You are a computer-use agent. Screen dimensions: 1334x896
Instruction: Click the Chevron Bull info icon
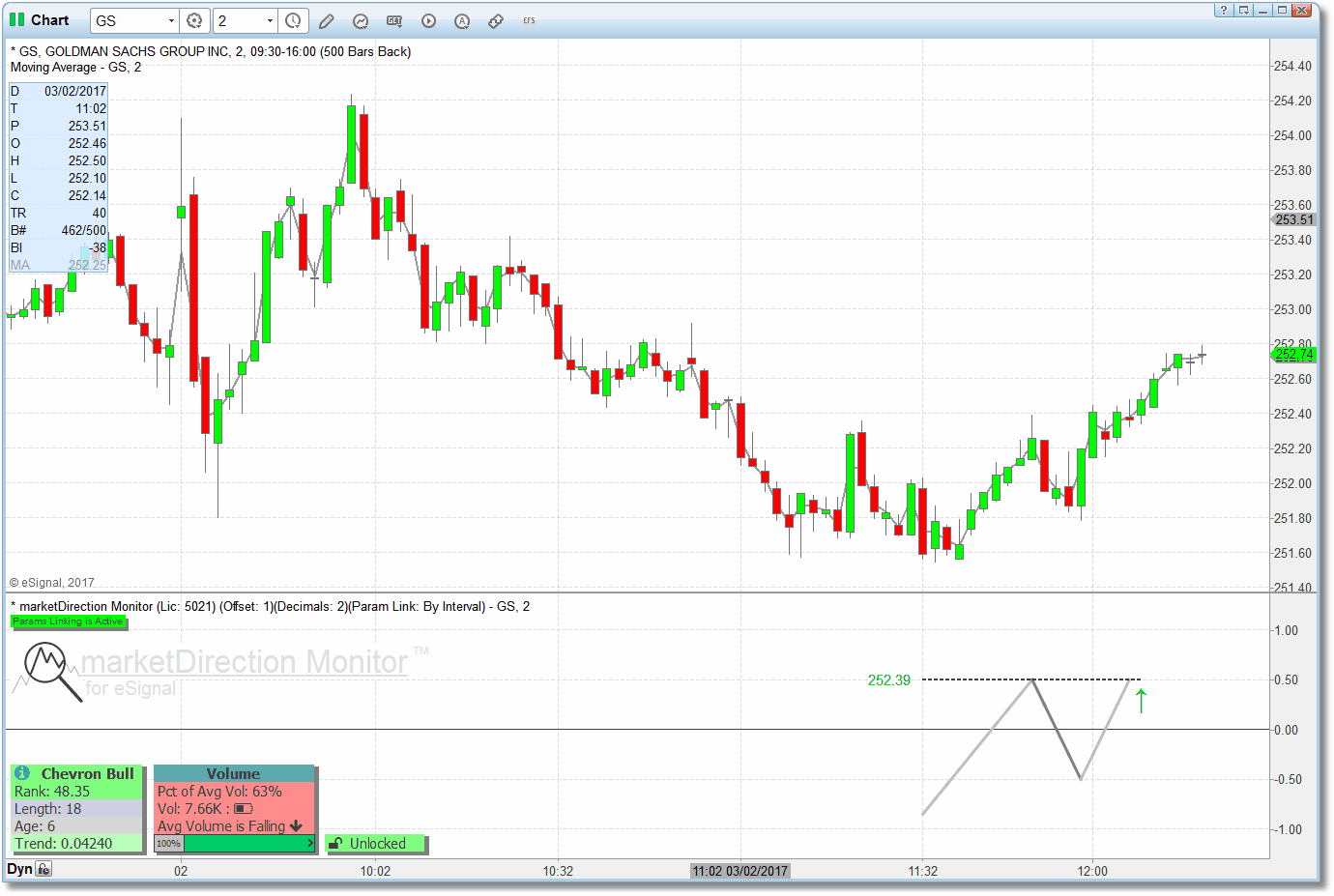22,773
